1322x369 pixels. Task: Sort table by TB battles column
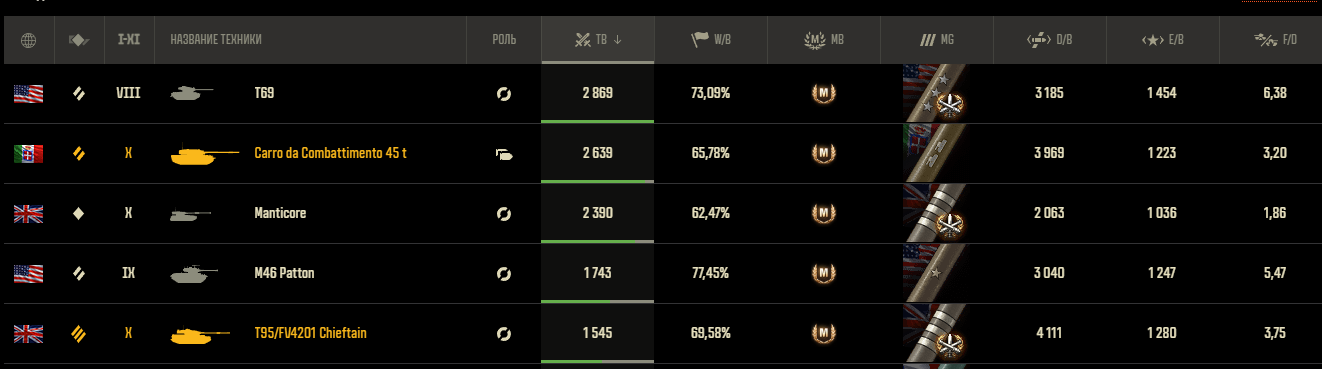click(598, 41)
